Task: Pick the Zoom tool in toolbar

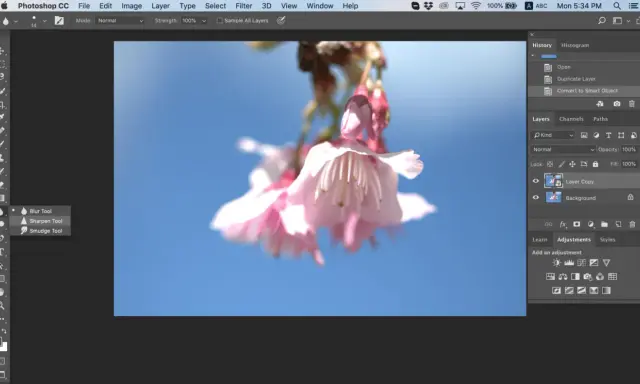Action: pyautogui.click(x=2, y=305)
